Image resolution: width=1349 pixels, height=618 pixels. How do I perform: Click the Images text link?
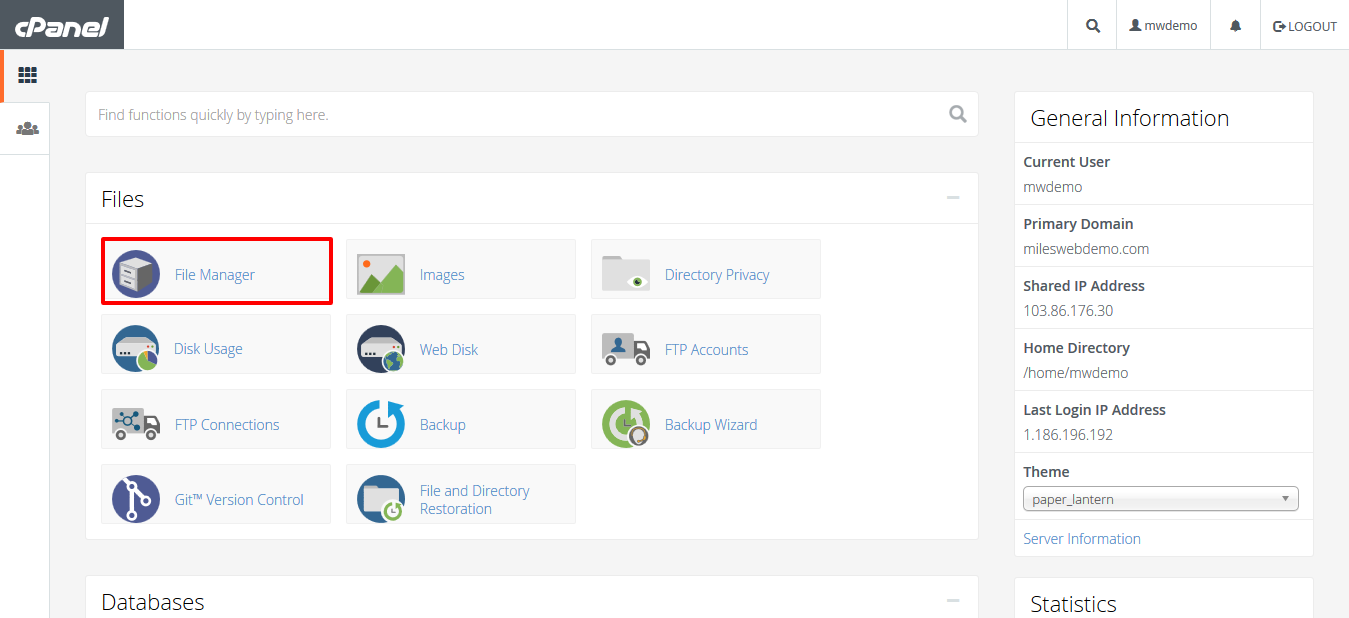coord(442,274)
